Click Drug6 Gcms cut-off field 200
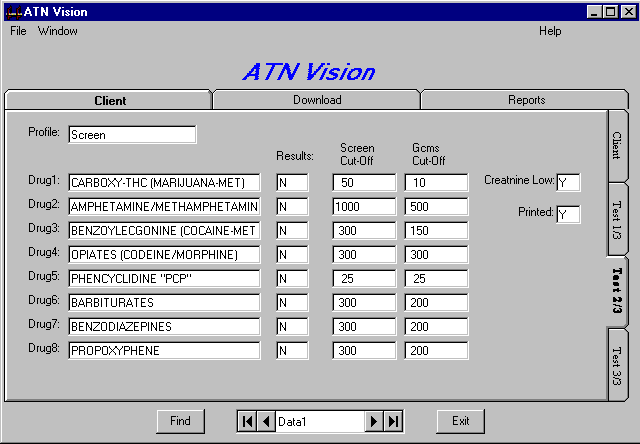The height and width of the screenshot is (444, 640). pyautogui.click(x=436, y=303)
